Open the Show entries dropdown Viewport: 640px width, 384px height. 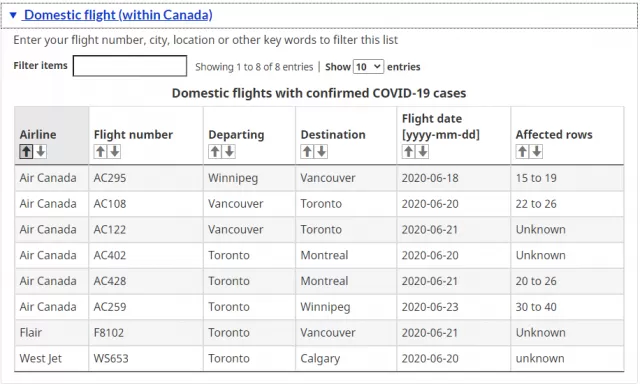[368, 67]
